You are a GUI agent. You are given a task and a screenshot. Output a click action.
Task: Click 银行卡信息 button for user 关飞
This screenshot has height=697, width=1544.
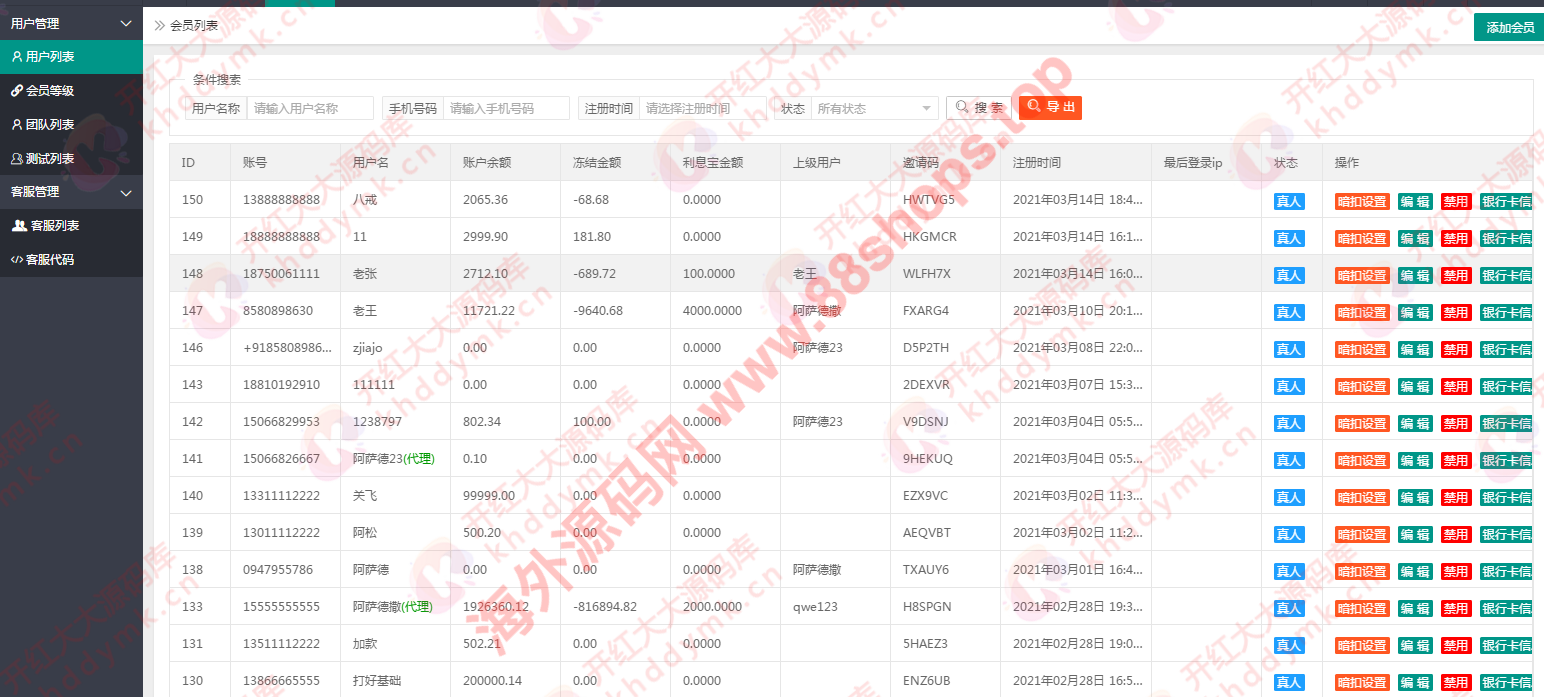tap(1505, 497)
